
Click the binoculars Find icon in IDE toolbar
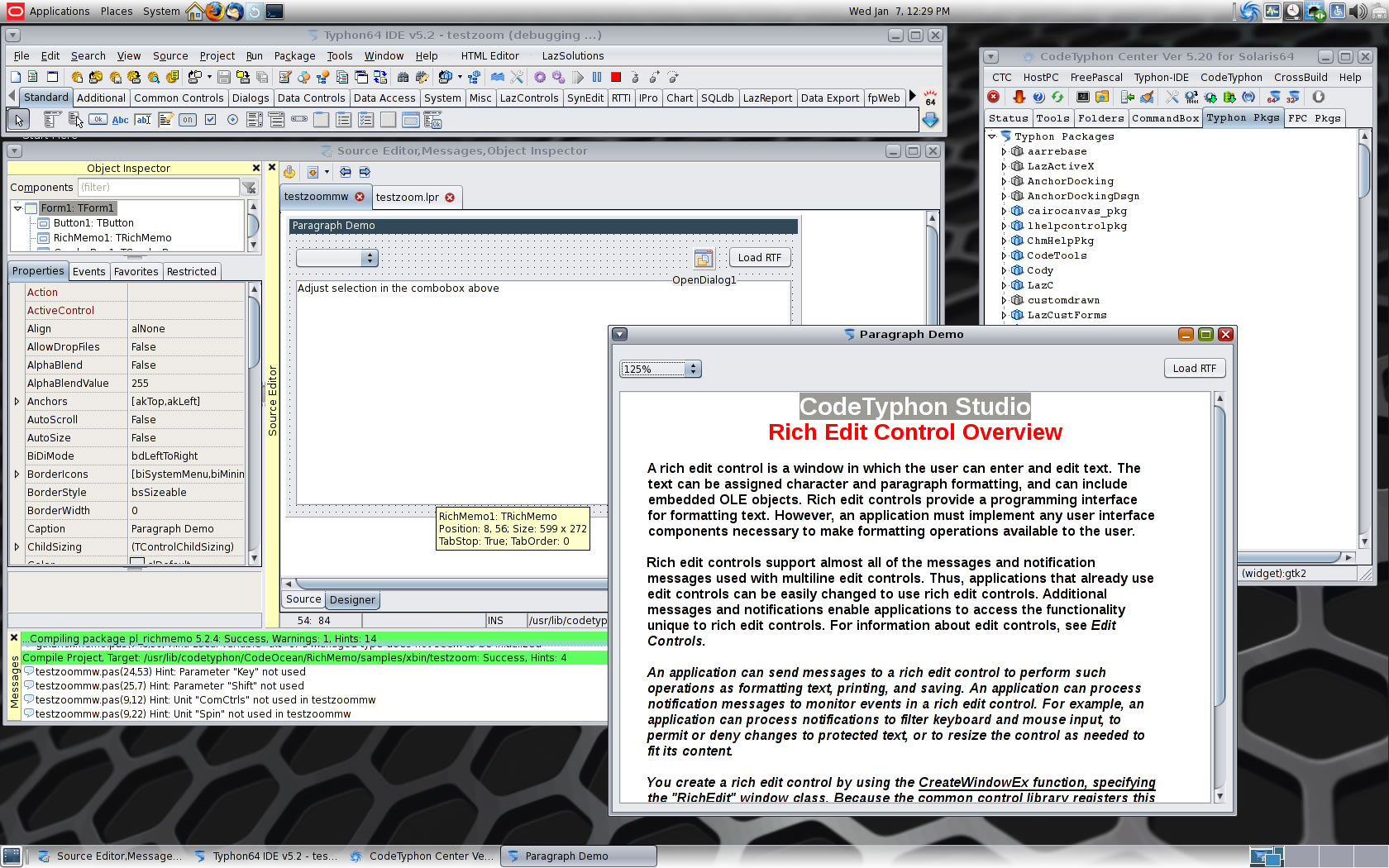coord(403,77)
